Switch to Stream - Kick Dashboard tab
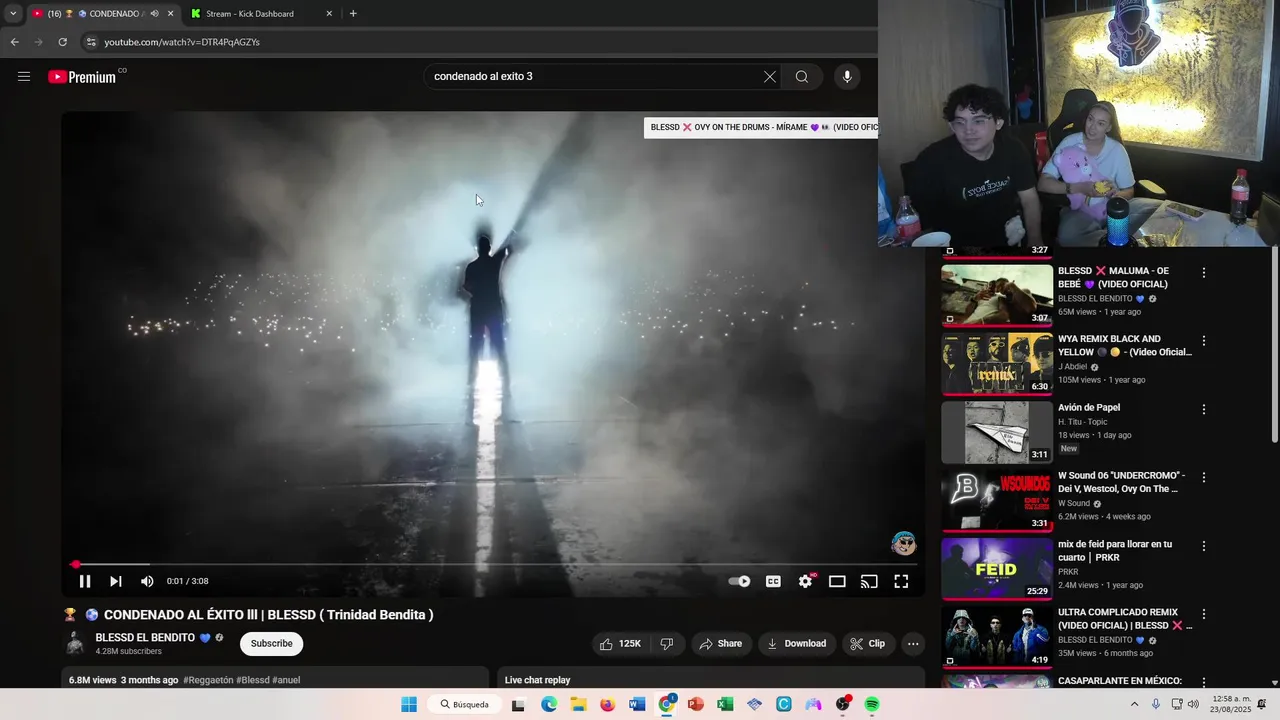The height and width of the screenshot is (720, 1280). tap(262, 14)
